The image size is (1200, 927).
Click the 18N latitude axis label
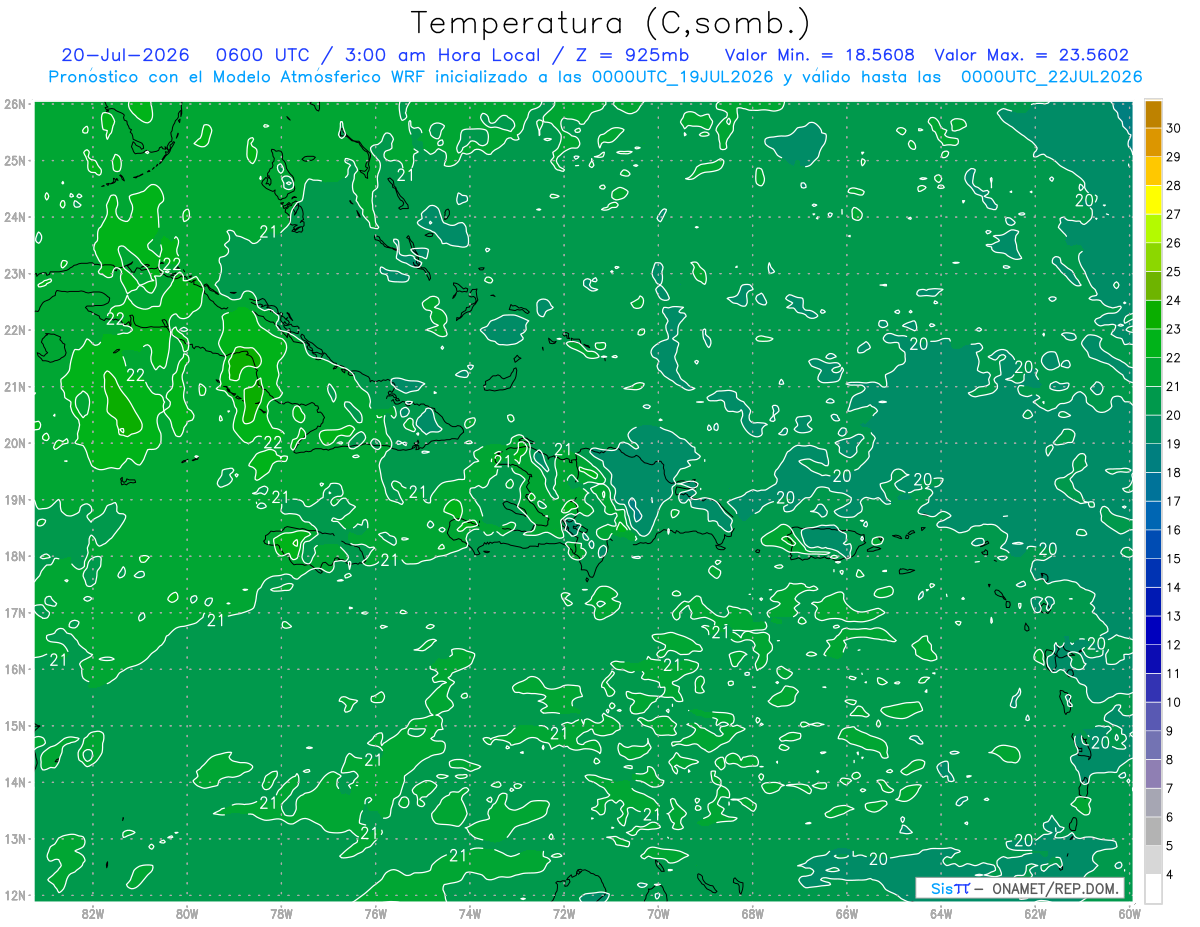[15, 556]
